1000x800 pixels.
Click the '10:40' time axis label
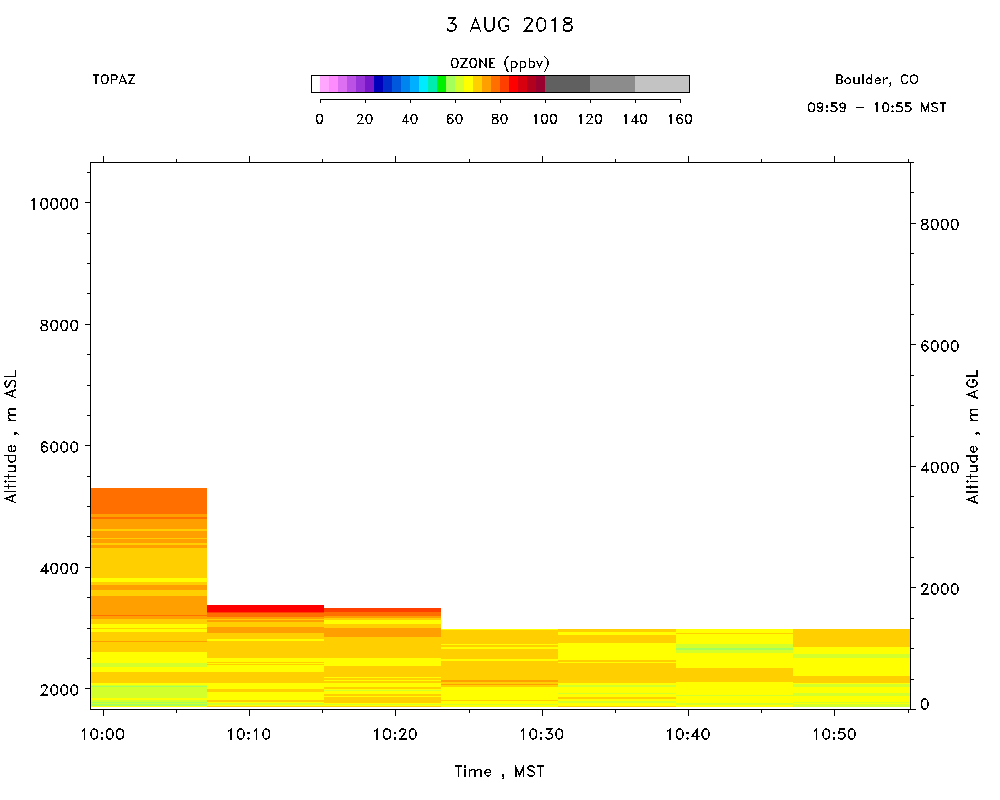tap(688, 735)
